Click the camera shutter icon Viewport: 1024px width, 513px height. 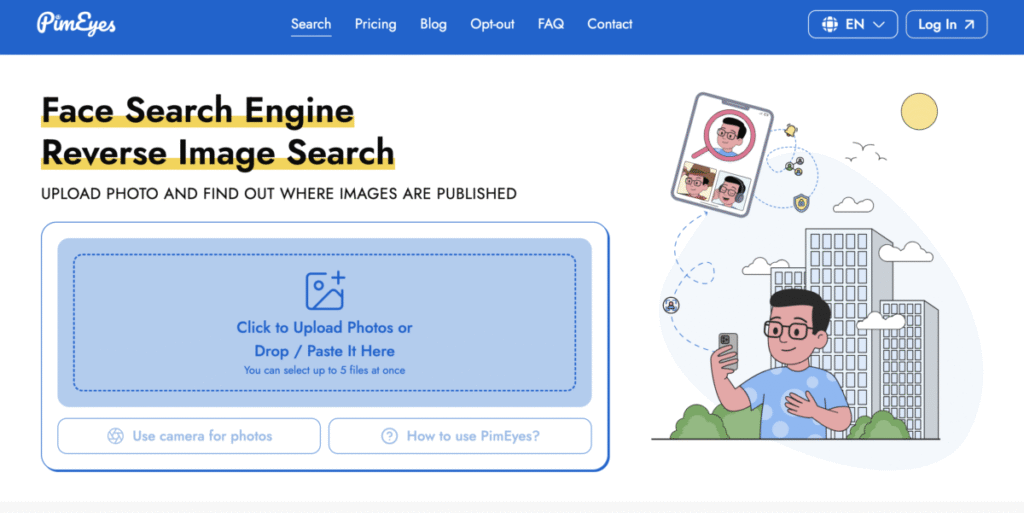pyautogui.click(x=116, y=436)
